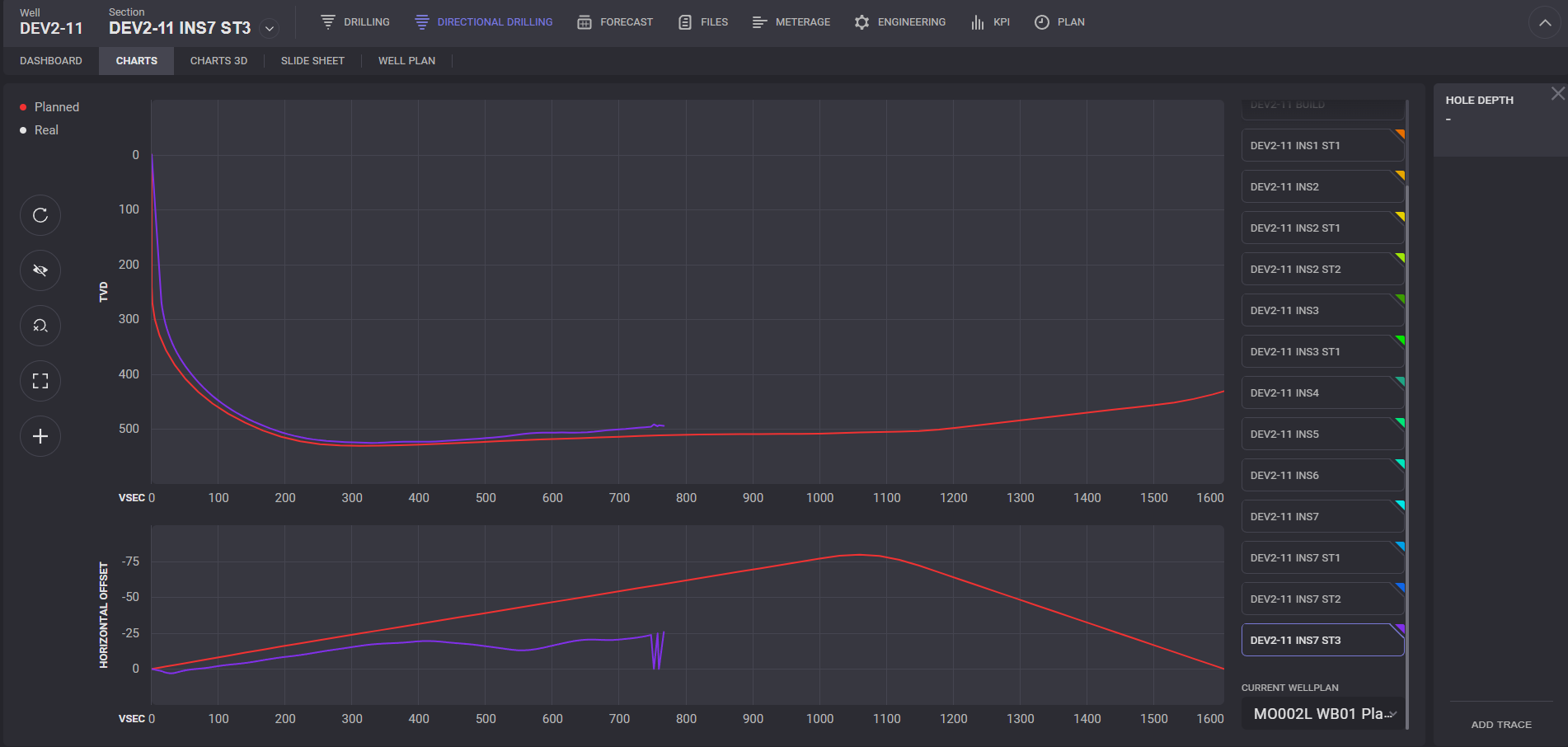Open the Current Wellplan dropdown

1322,714
